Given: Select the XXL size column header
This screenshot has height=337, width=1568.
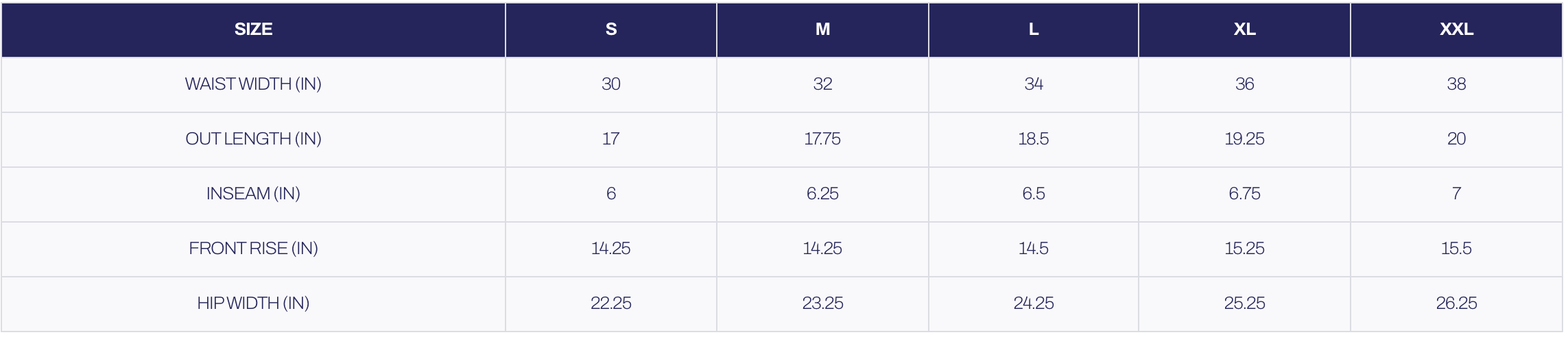Looking at the screenshot, I should point(1456,29).
